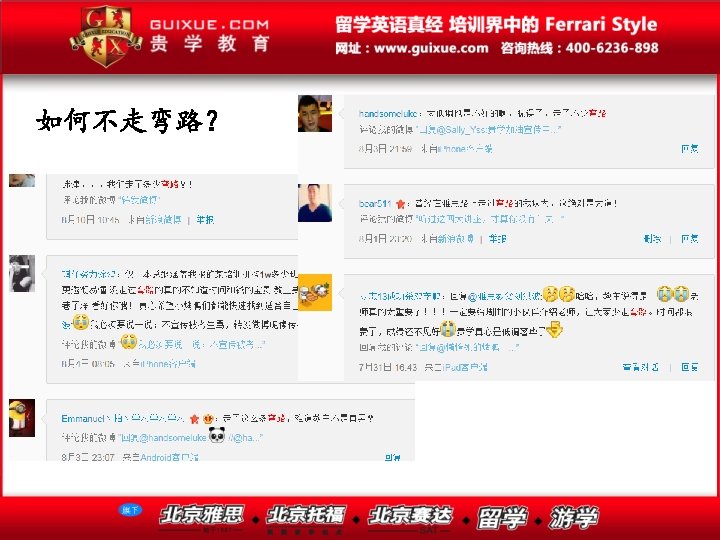Screen dimensions: 720x540
Task: Open the handsomeluke username link
Action: (x=388, y=113)
